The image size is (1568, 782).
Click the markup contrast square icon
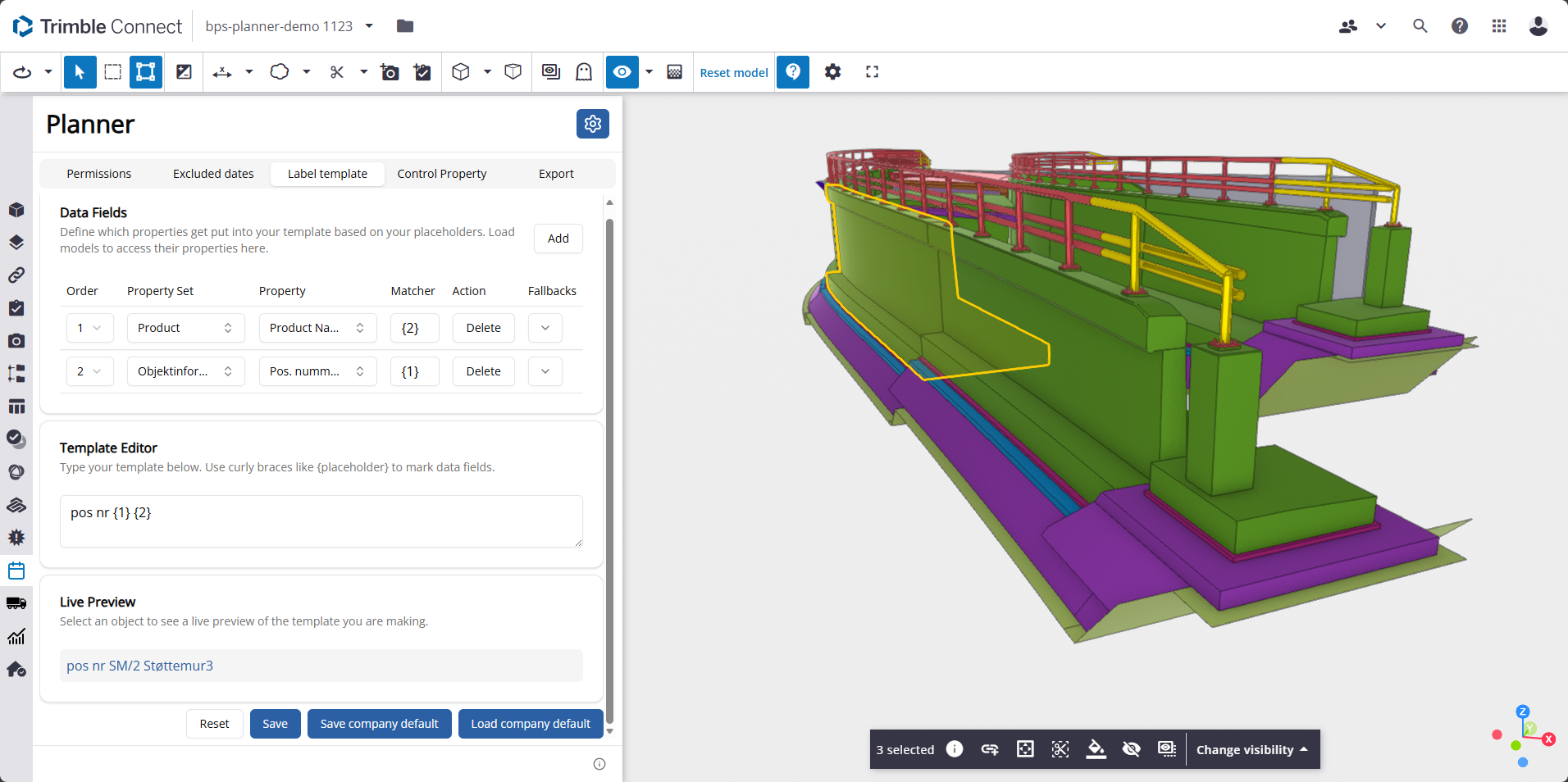[x=185, y=72]
